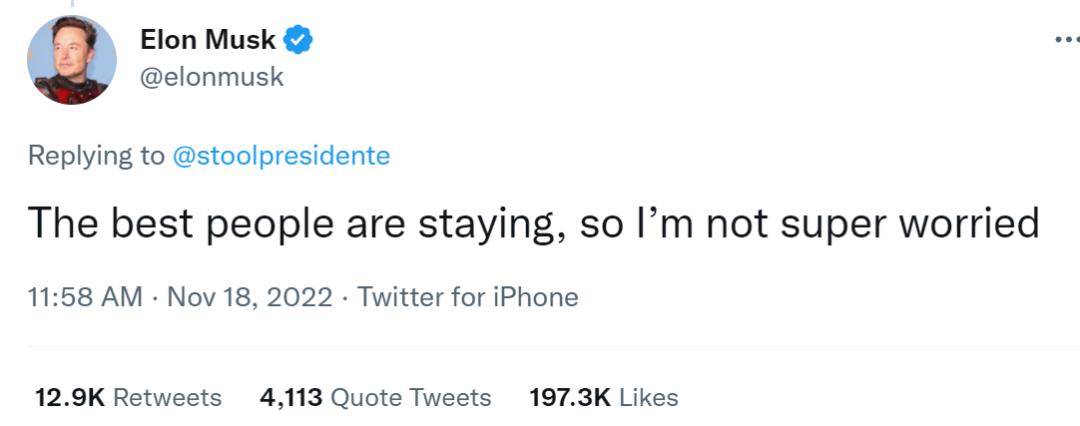
Task: Visit the @stoolpresidente profile link
Action: [x=281, y=156]
